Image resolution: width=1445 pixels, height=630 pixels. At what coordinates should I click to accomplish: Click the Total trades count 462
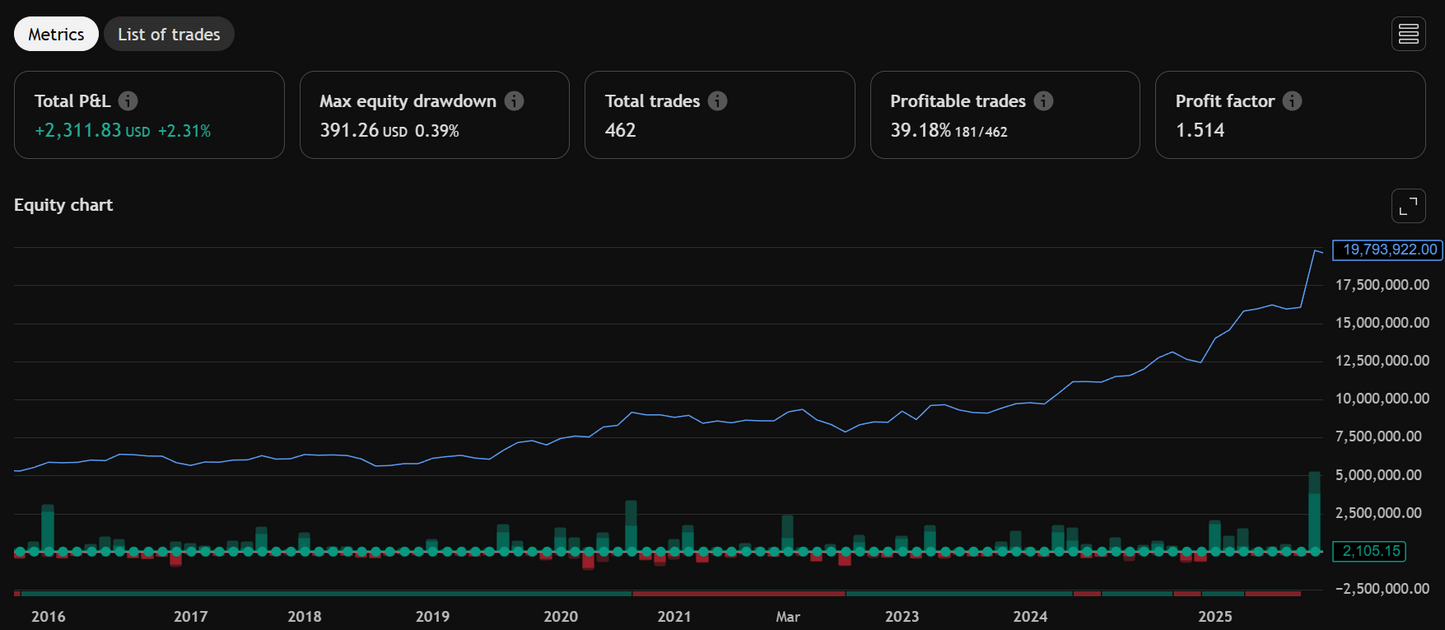point(620,130)
